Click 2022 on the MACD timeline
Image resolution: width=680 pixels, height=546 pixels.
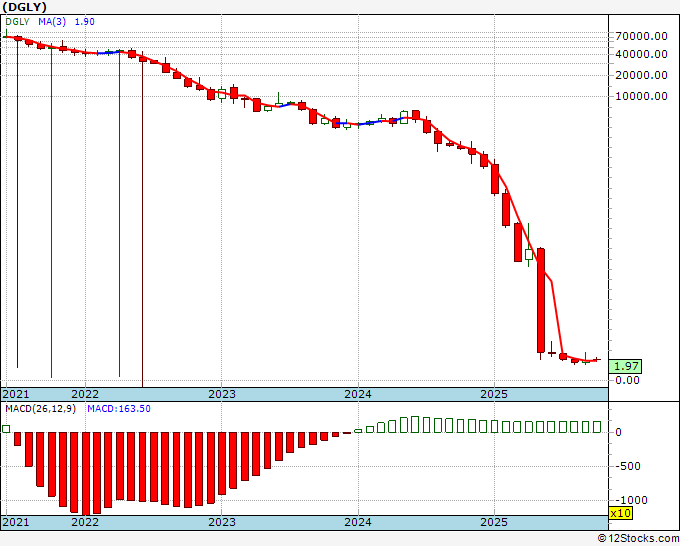[85, 522]
